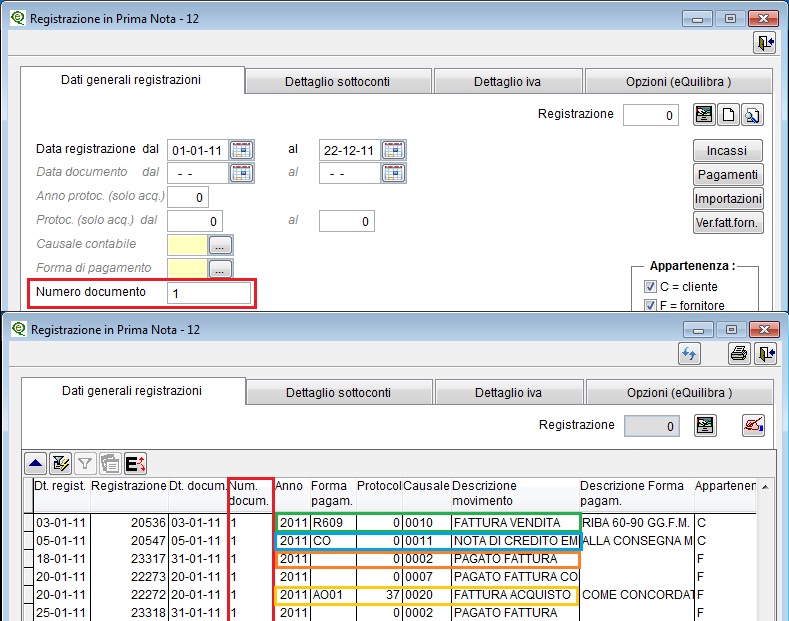Click the upper Registrazione number field

(651, 115)
